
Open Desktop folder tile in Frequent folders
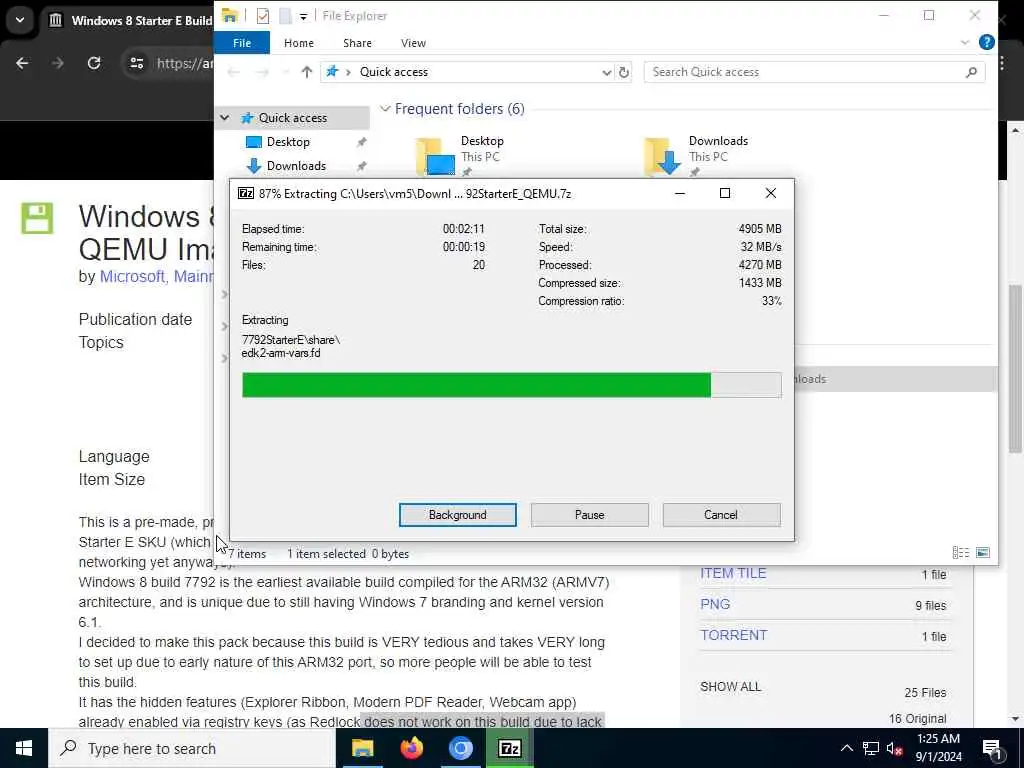click(x=459, y=156)
